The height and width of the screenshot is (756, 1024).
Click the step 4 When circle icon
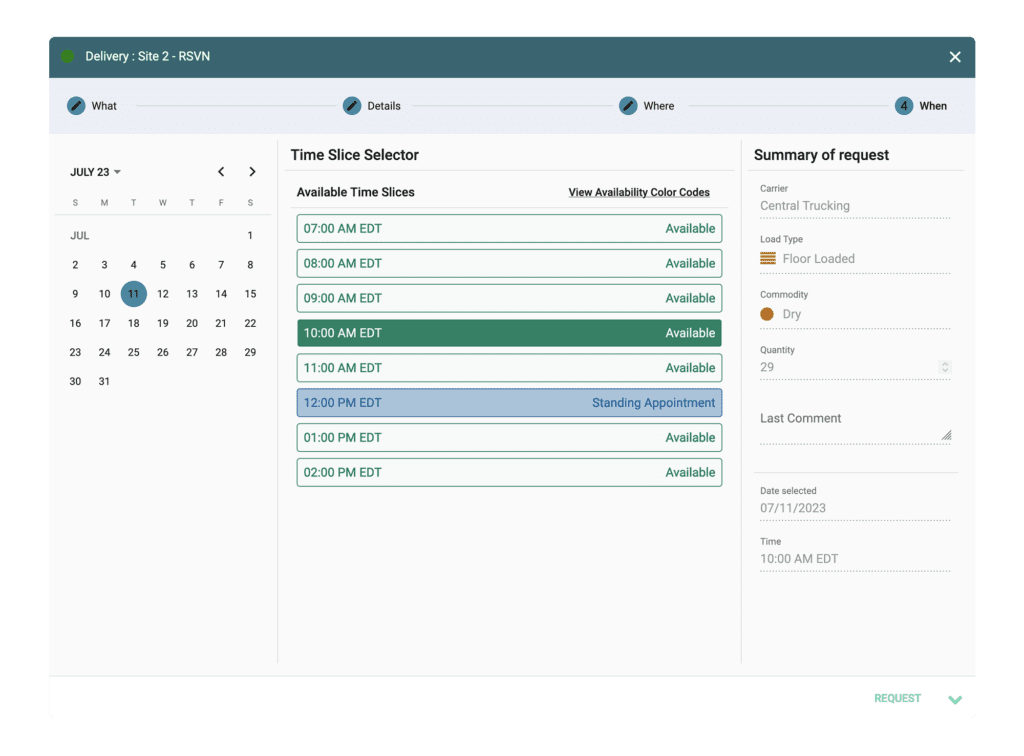click(904, 106)
